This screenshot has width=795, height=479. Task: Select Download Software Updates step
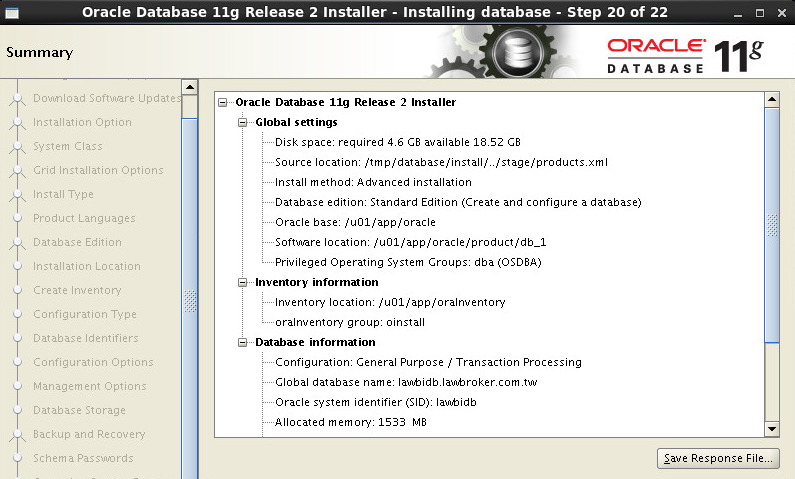point(107,98)
